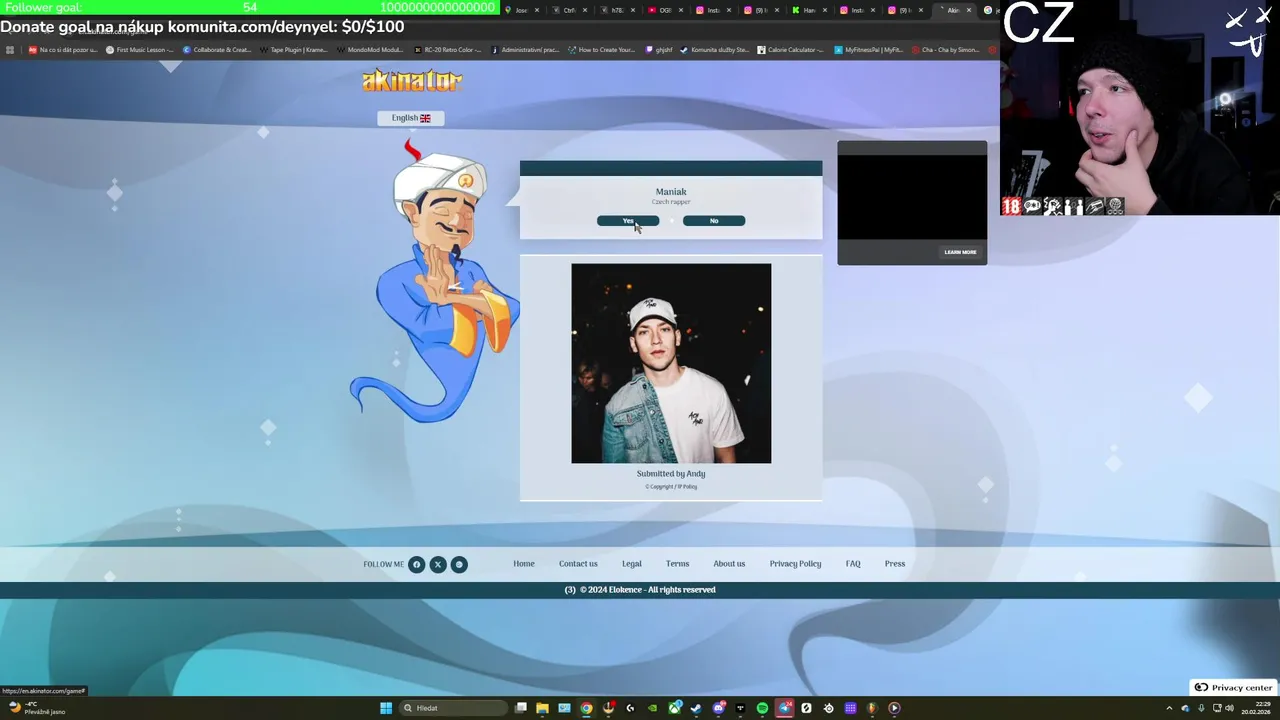Viewport: 1280px width, 720px height.
Task: Click the Akinator logo
Action: coord(412,80)
